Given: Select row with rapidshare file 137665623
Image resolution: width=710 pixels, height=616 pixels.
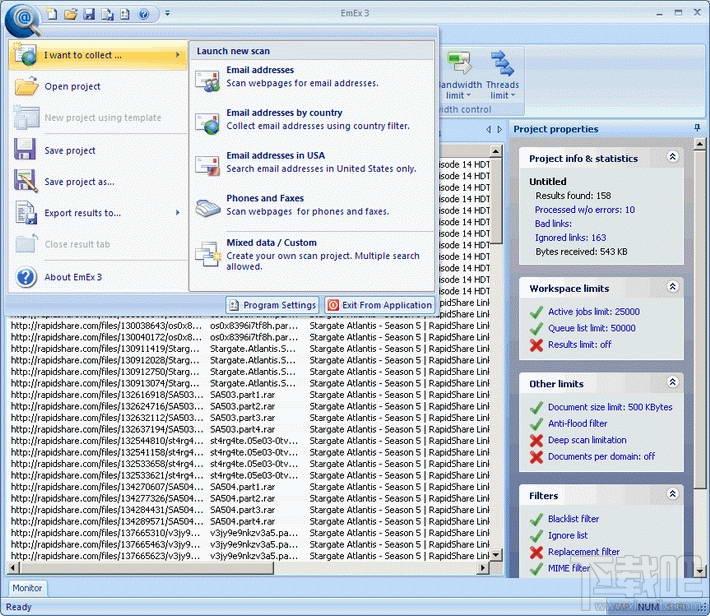Looking at the screenshot, I should 250,556.
